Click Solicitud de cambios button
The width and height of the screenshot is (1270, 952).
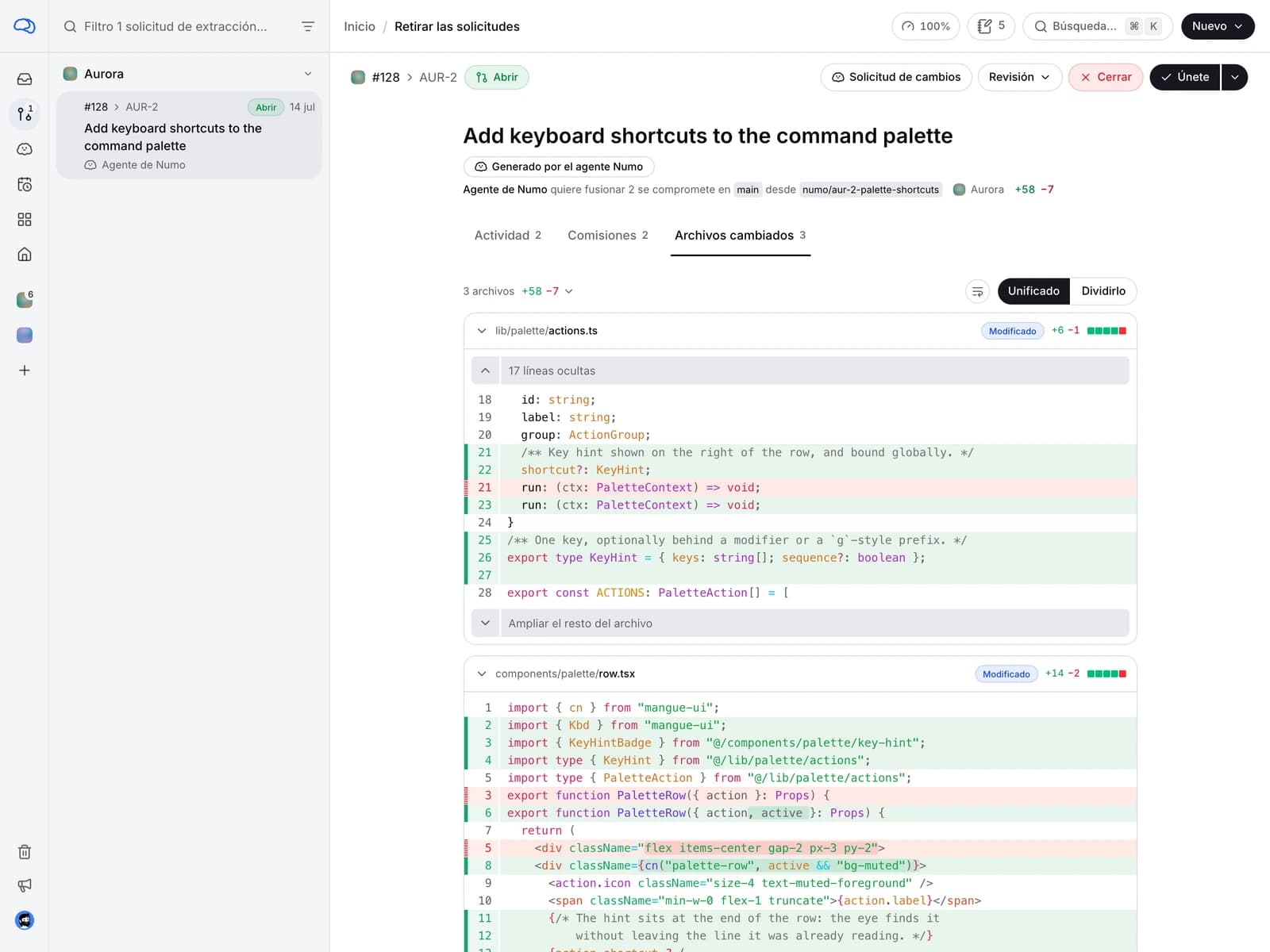point(896,77)
